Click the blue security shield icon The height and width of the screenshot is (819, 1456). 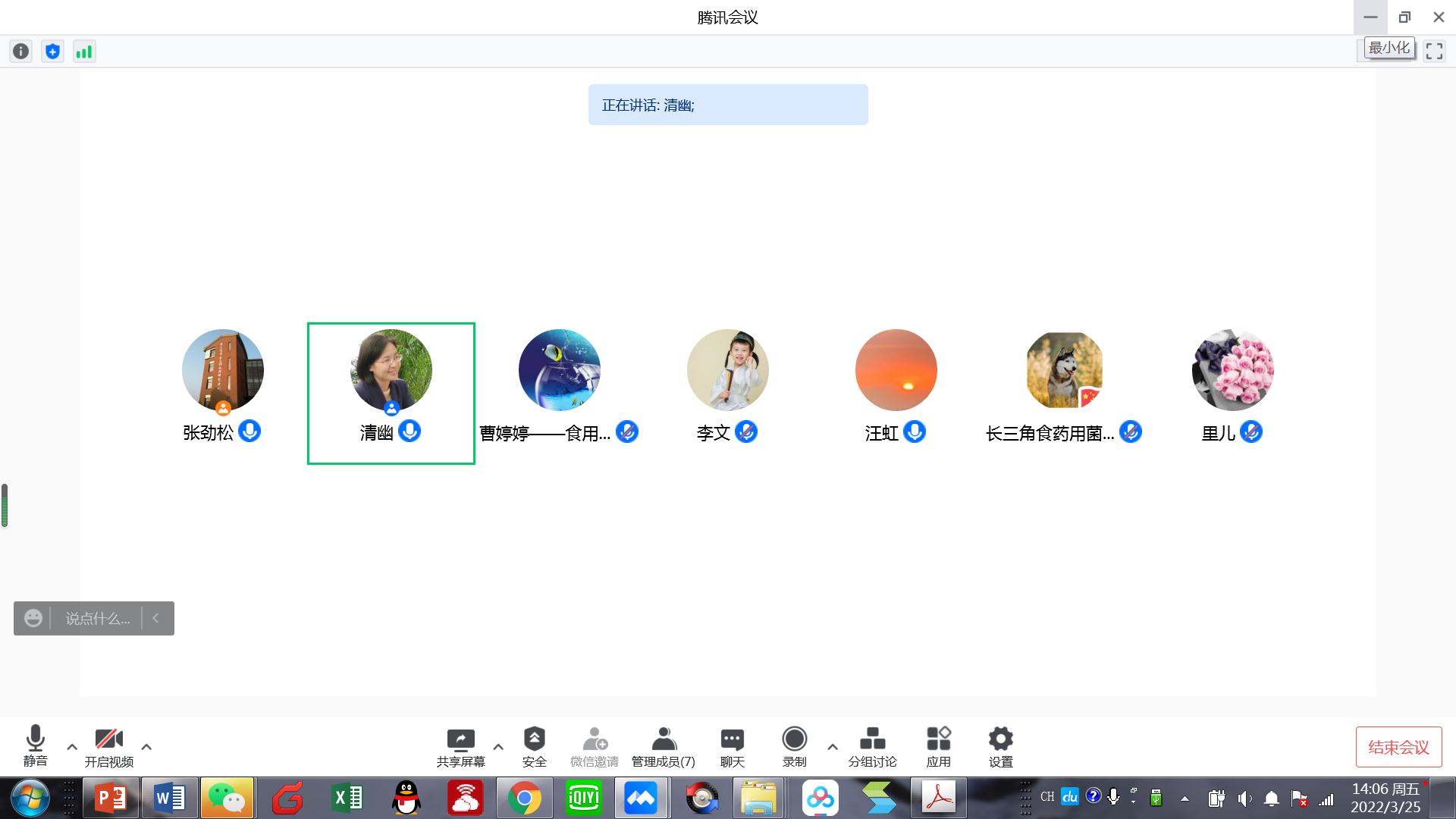click(x=52, y=52)
